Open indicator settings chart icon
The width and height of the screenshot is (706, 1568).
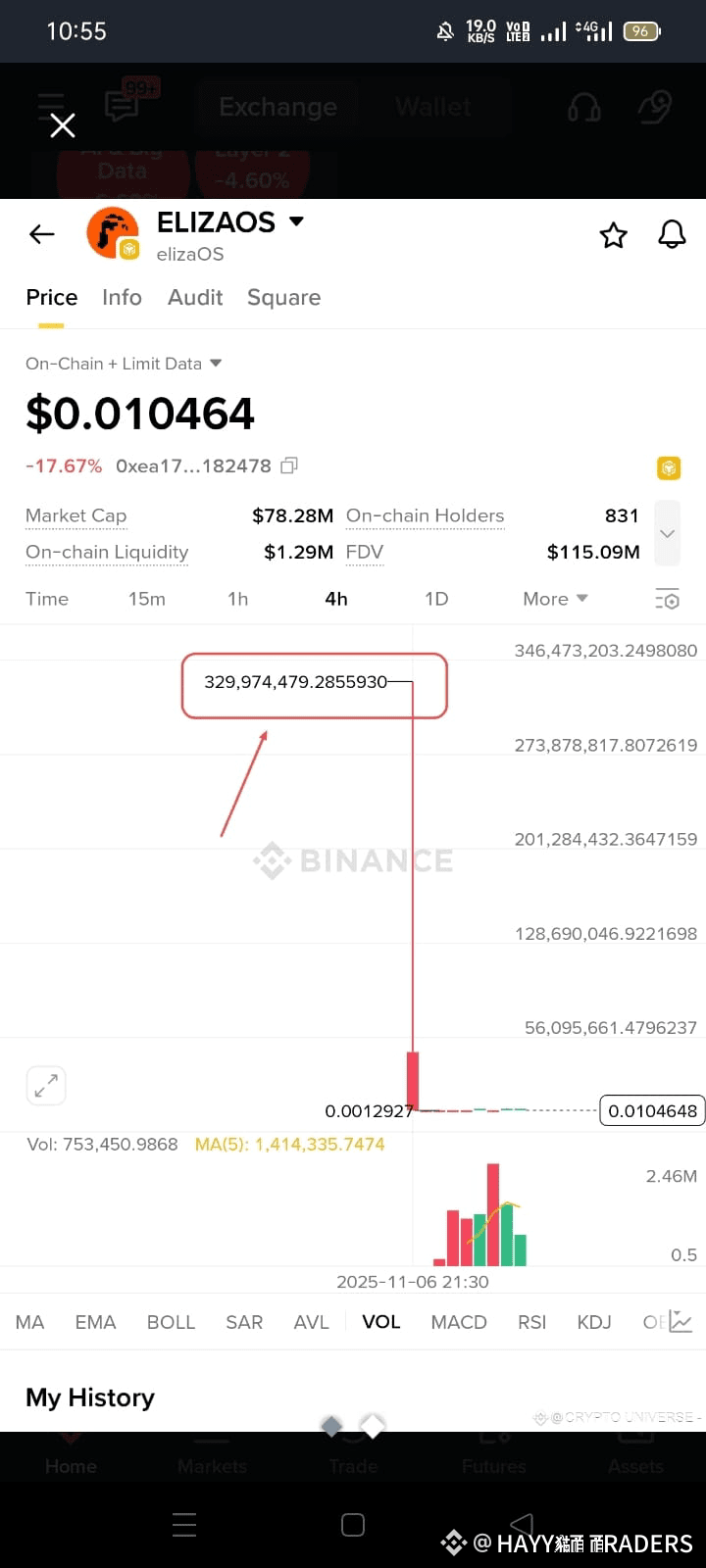pyautogui.click(x=681, y=1322)
